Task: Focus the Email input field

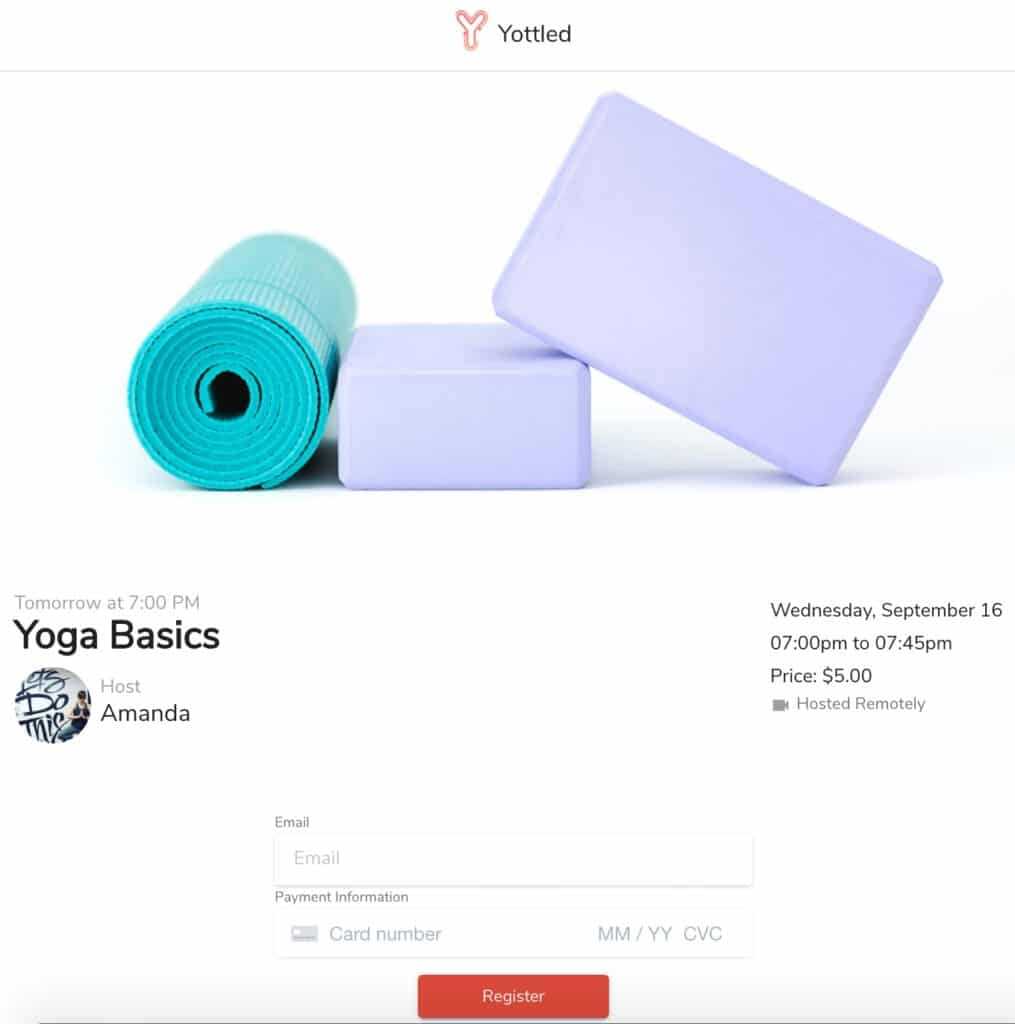Action: pyautogui.click(x=513, y=858)
